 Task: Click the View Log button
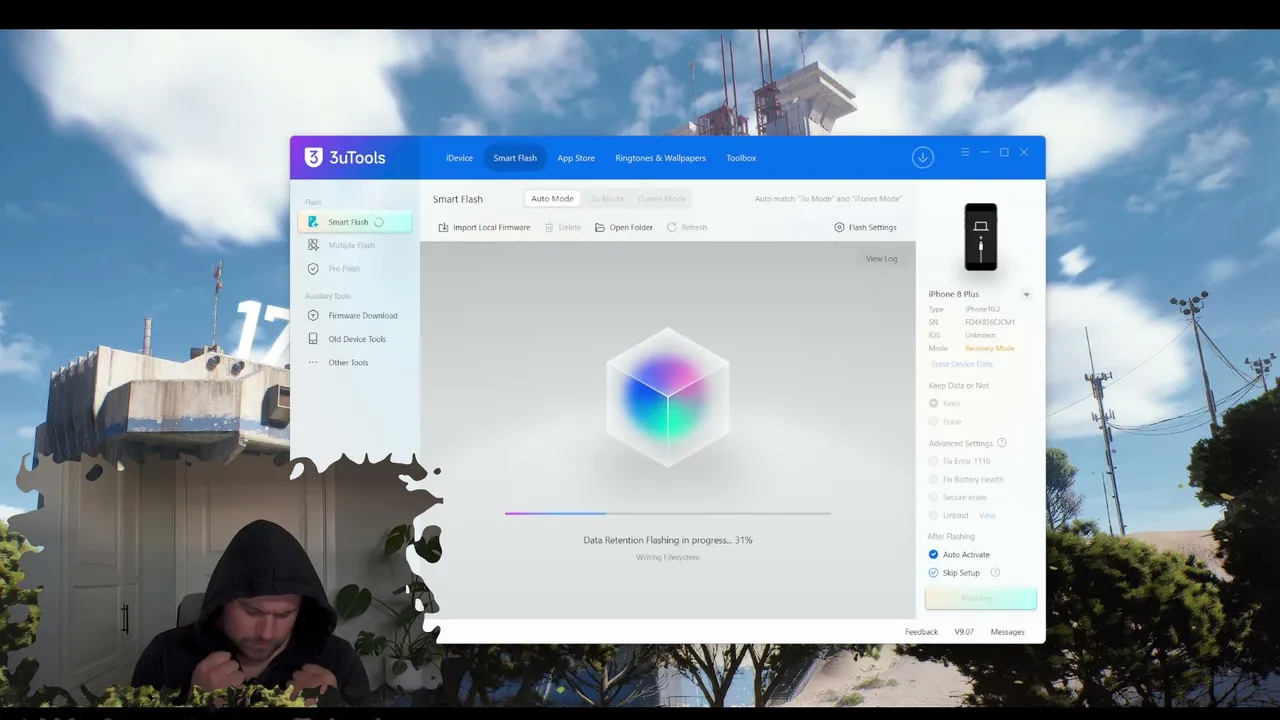(881, 259)
